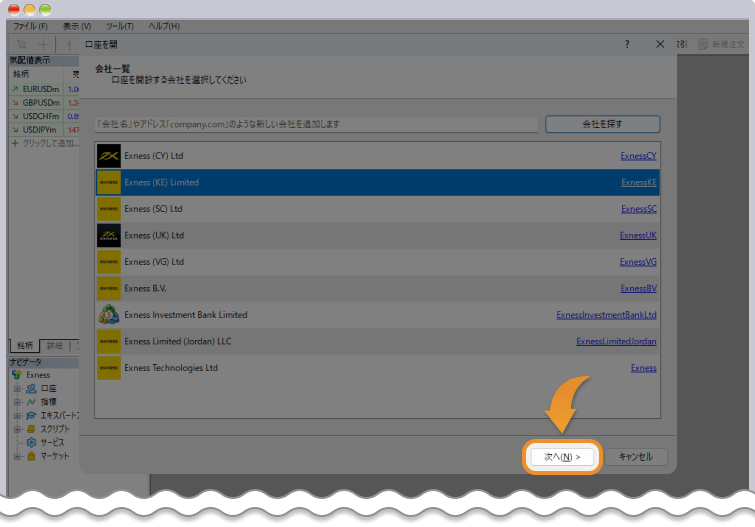
Task: Click the Exness Technologies Ltd logo
Action: [x=108, y=368]
